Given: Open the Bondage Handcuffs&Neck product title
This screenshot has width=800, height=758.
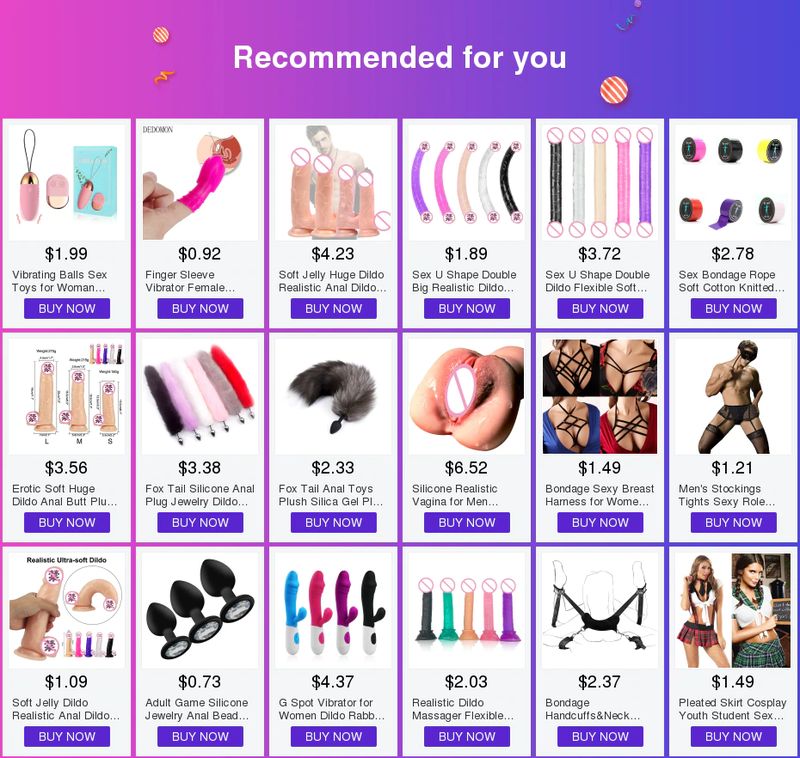Looking at the screenshot, I should [592, 709].
